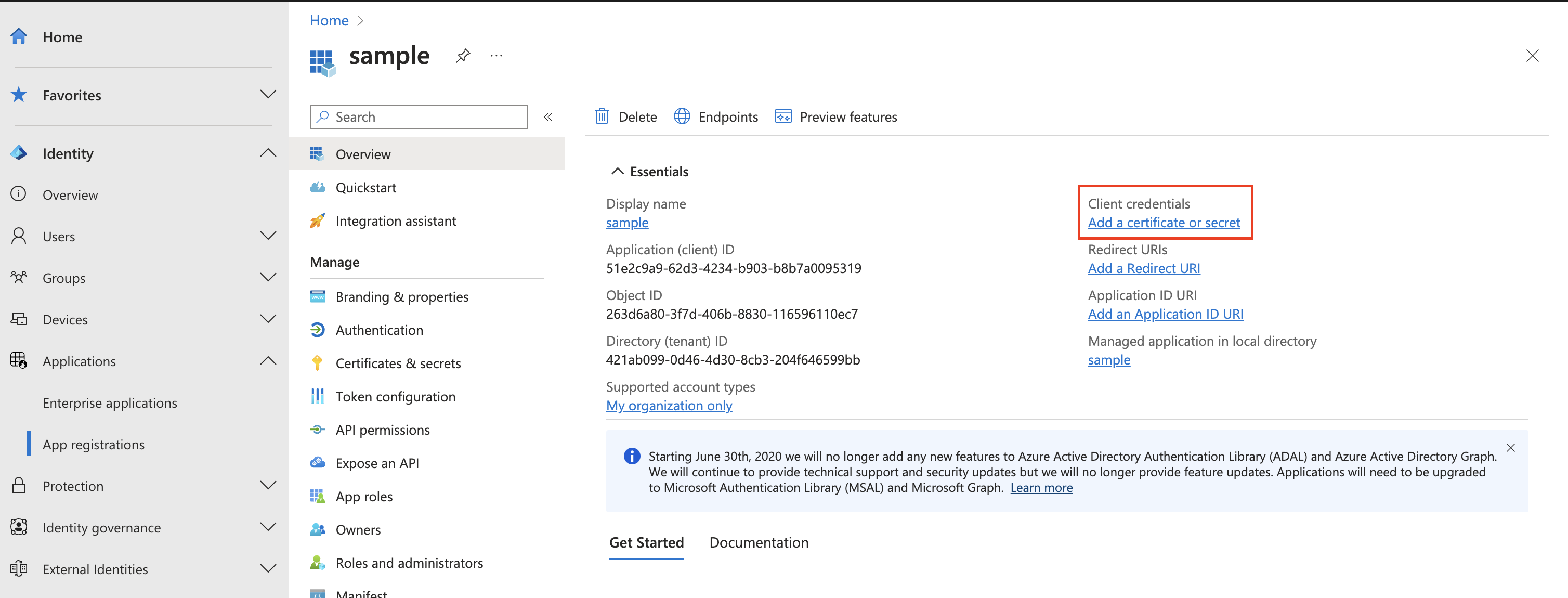Open API permissions page
1568x598 pixels.
pyautogui.click(x=382, y=430)
